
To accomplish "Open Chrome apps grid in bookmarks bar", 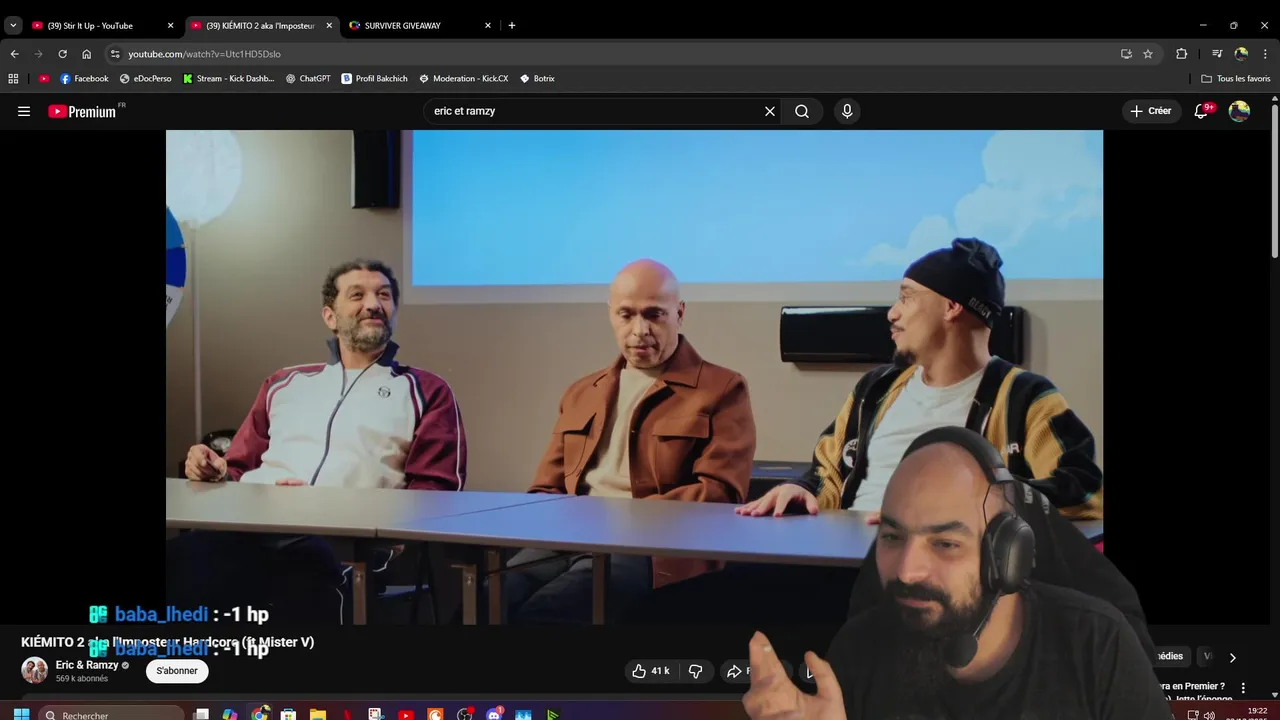I will 13,78.
